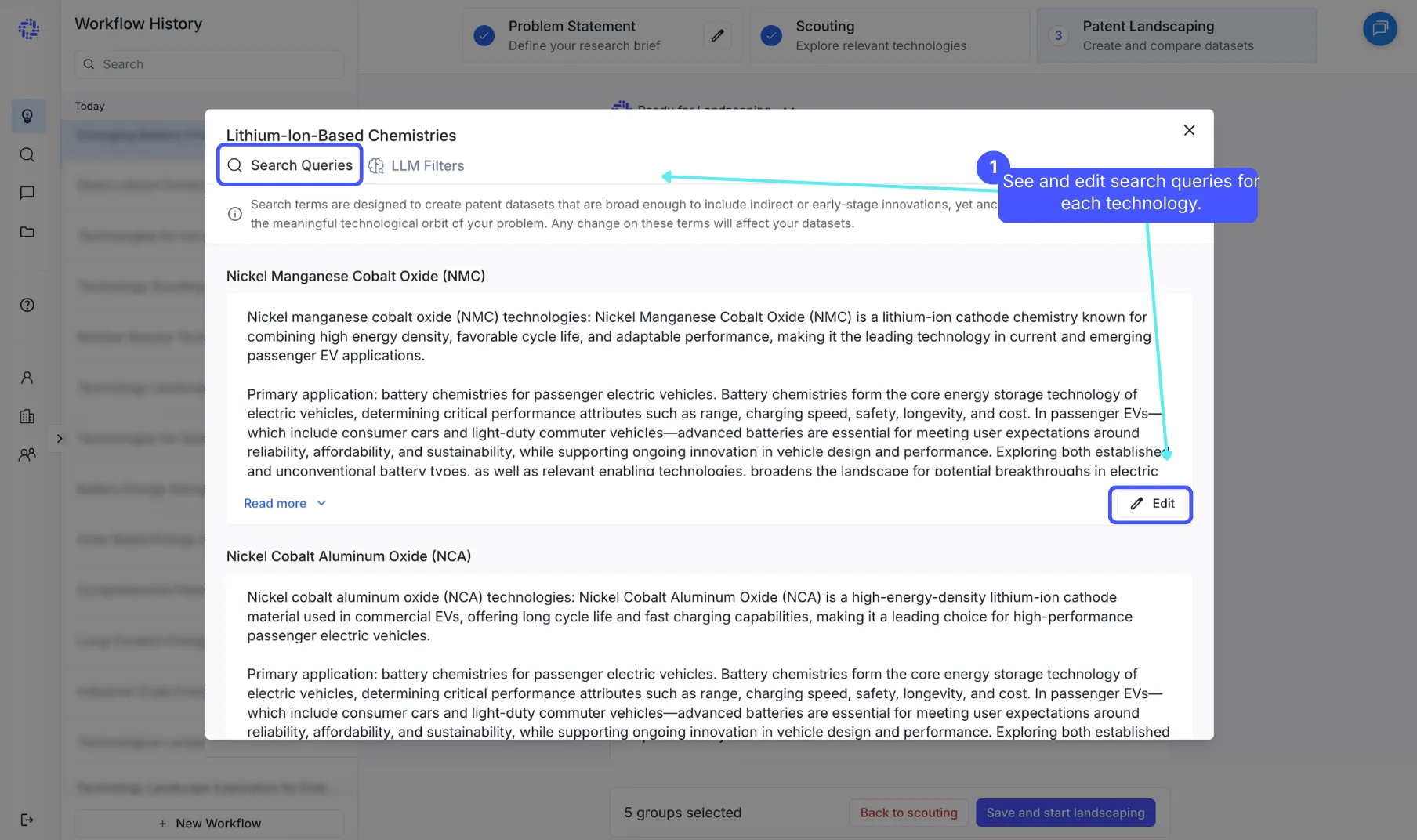
Task: Click Save and start landscaping
Action: (x=1065, y=813)
